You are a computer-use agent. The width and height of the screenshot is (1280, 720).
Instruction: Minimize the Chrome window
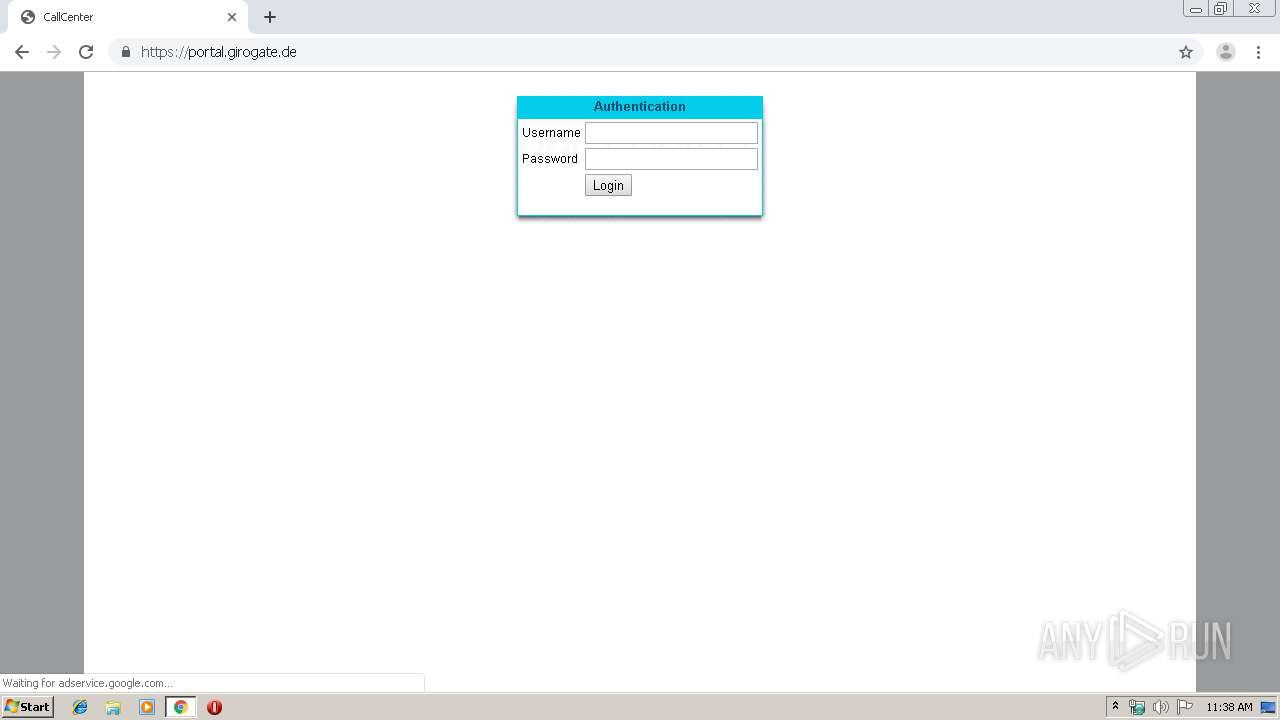pos(1195,9)
